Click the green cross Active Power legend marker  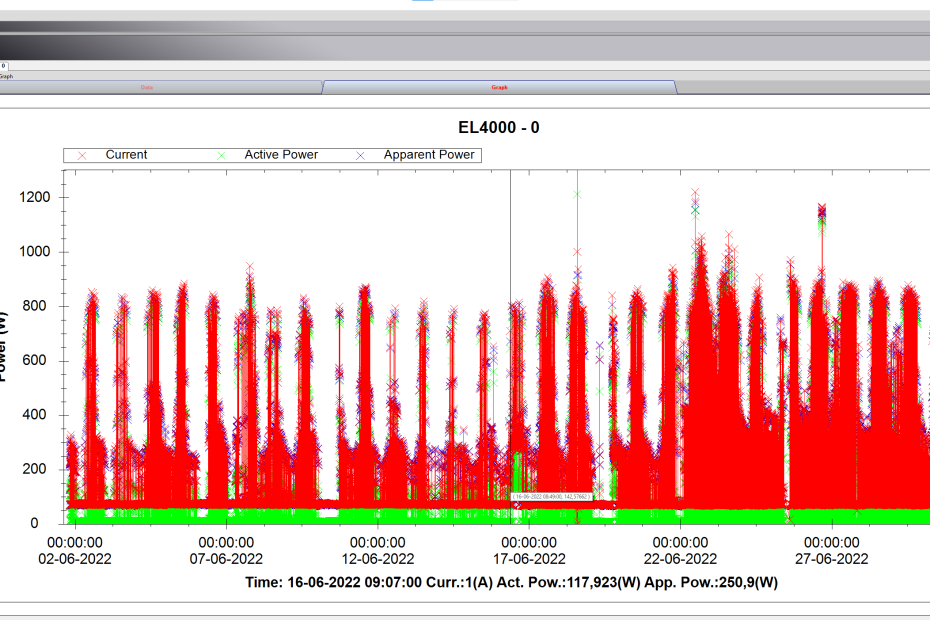click(x=222, y=155)
